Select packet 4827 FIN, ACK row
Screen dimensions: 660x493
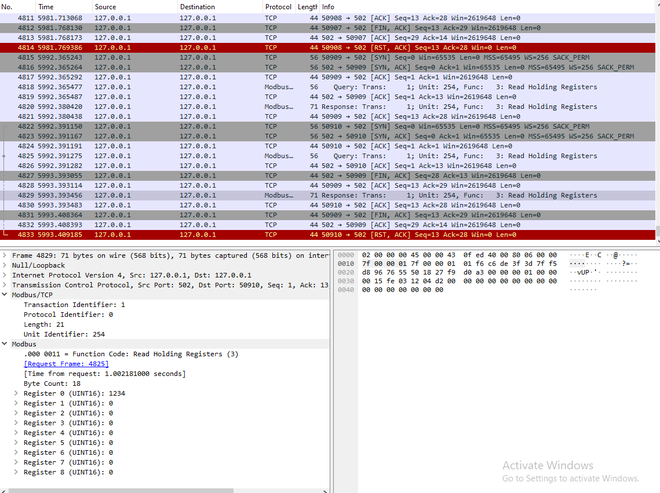tap(327, 176)
